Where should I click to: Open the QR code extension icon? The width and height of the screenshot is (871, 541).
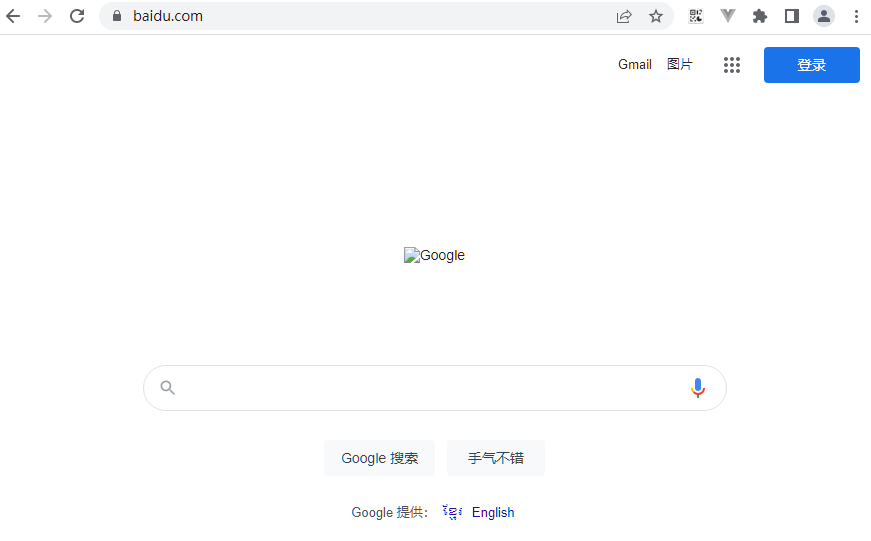pos(695,16)
